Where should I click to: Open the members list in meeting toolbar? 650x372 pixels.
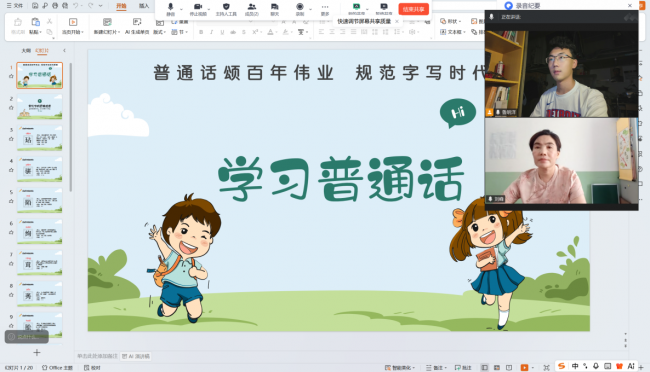[252, 9]
